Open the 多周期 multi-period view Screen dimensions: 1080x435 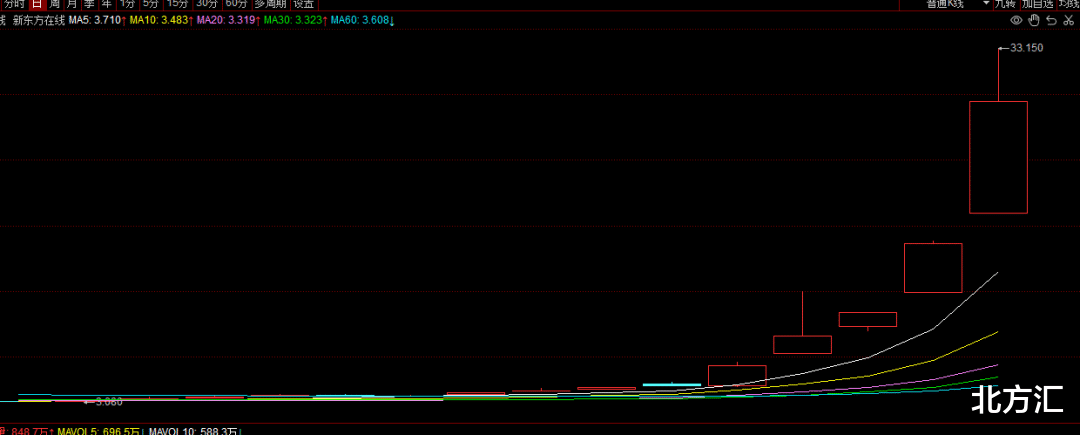point(269,3)
